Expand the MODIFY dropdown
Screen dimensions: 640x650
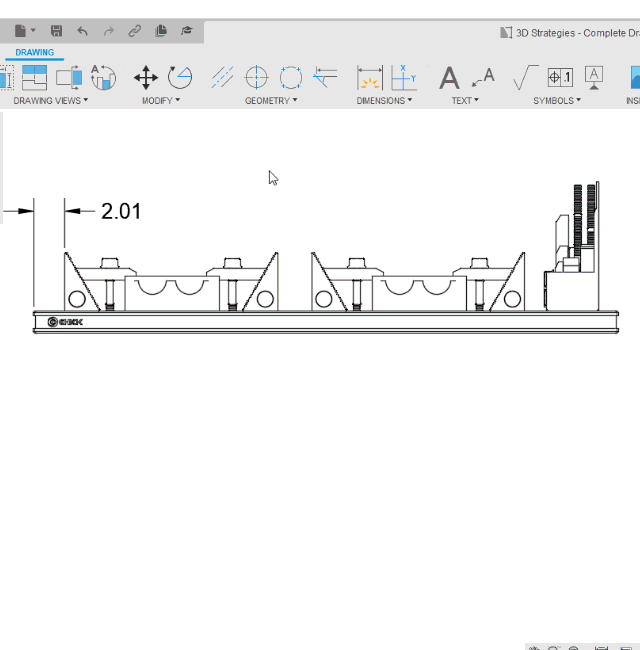pos(161,100)
